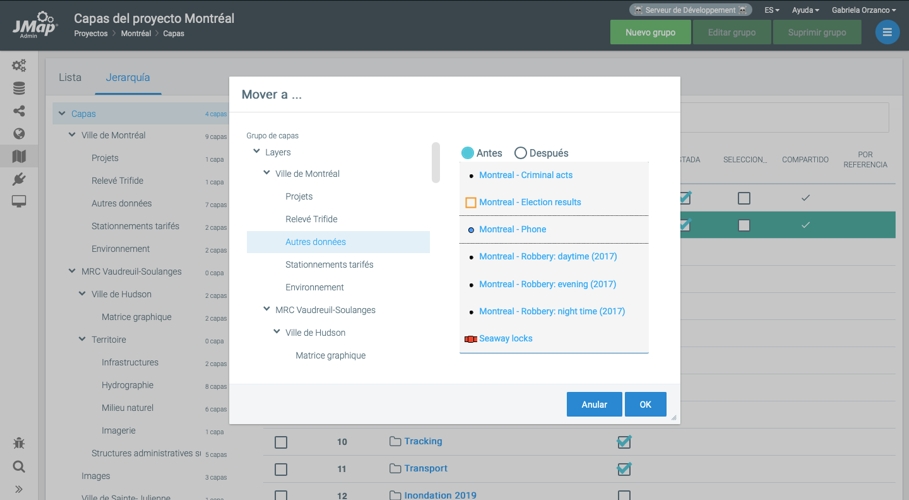The width and height of the screenshot is (909, 500).
Task: Open the monitor sidebar icon
Action: [x=19, y=201]
